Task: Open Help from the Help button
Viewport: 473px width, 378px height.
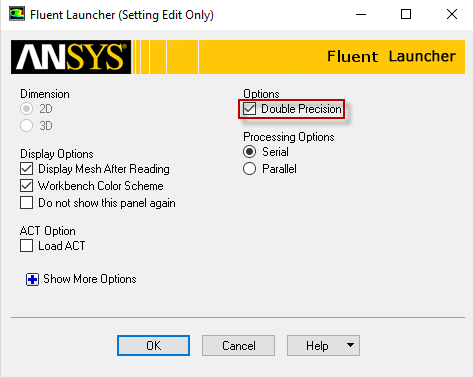Action: click(317, 346)
